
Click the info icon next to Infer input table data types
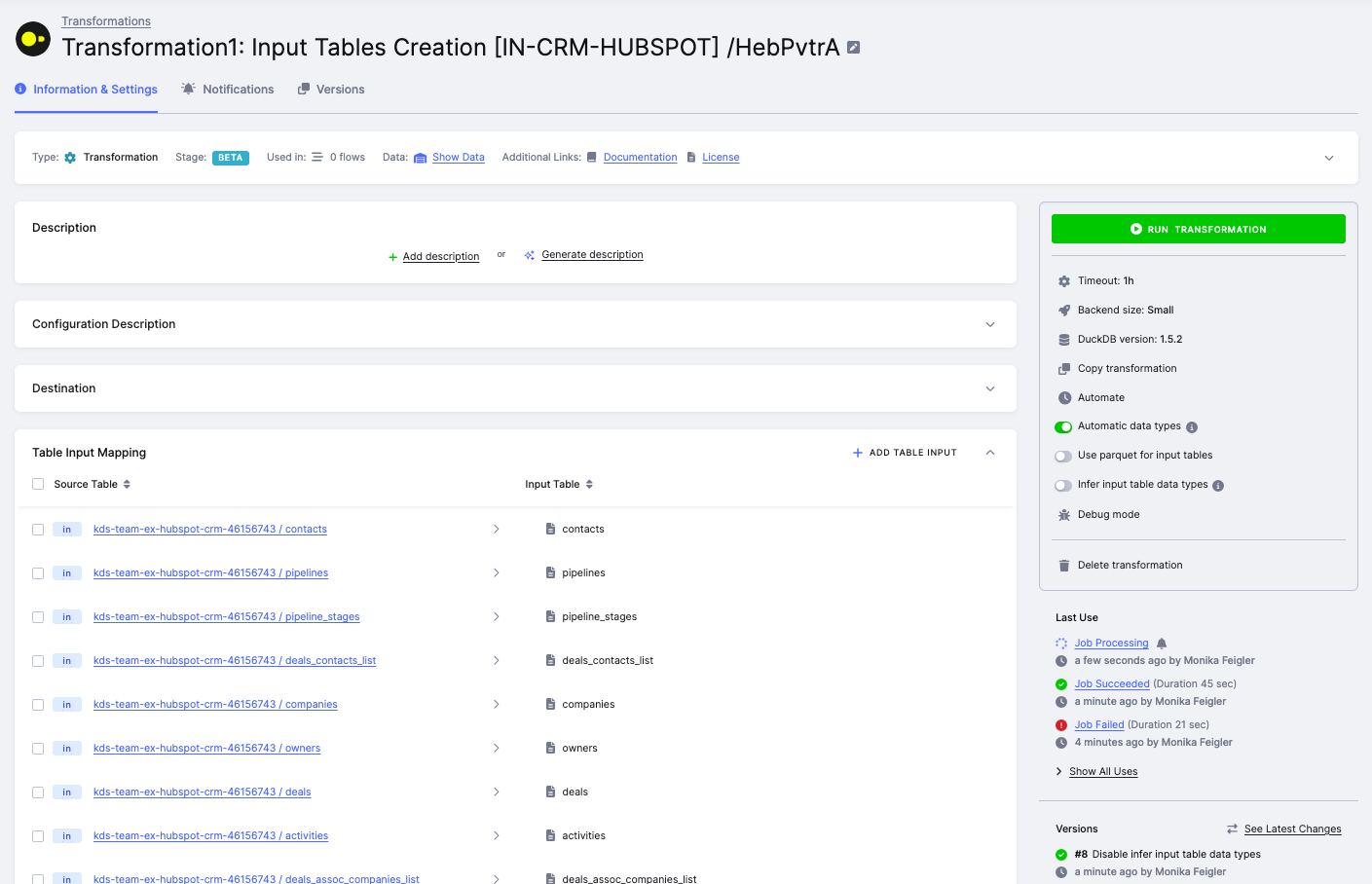tap(1218, 486)
